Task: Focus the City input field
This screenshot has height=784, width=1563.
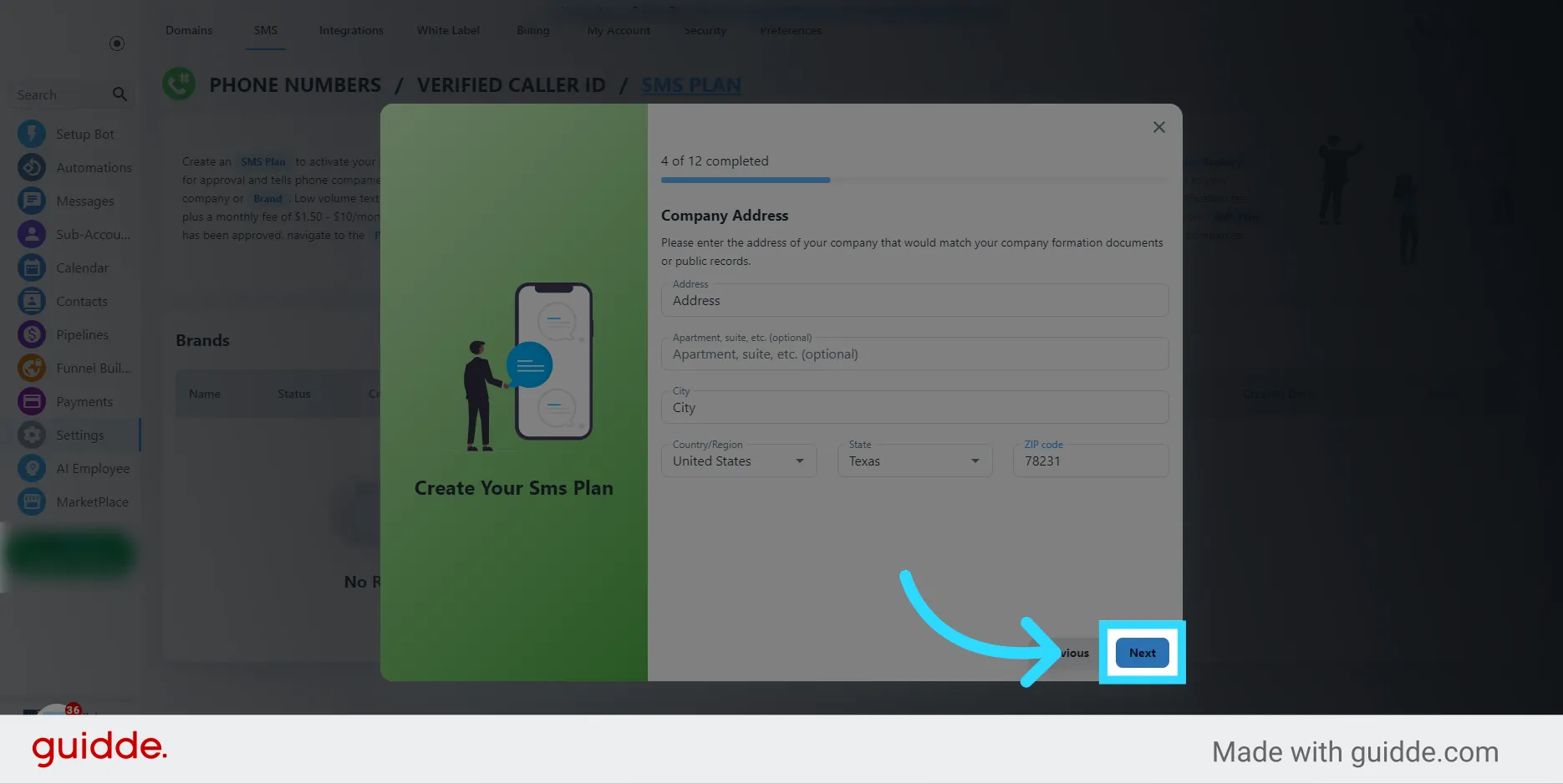Action: click(914, 407)
